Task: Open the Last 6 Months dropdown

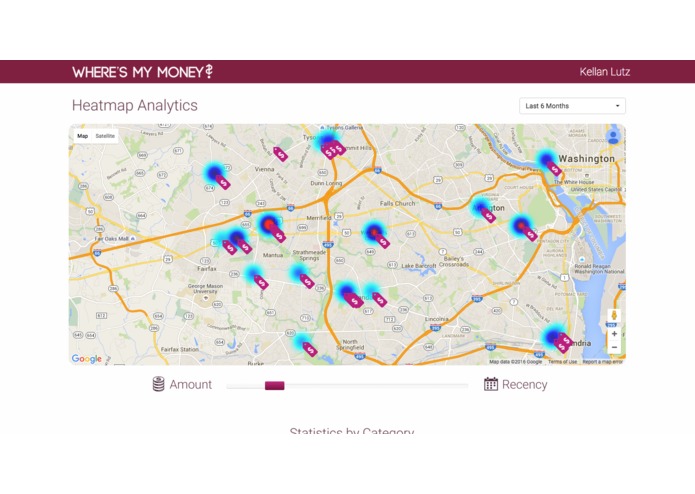Action: pyautogui.click(x=572, y=106)
